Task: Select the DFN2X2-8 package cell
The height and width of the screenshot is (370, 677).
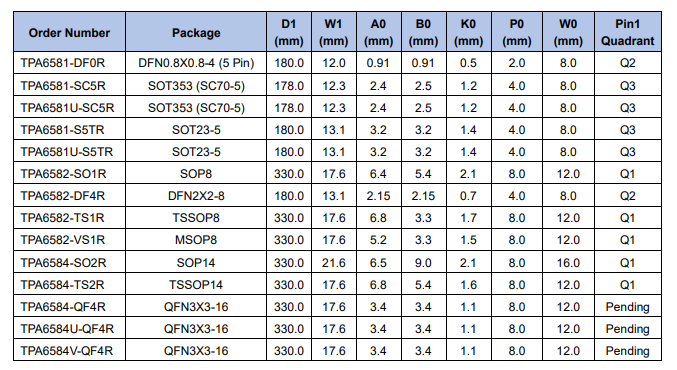Action: pyautogui.click(x=196, y=196)
